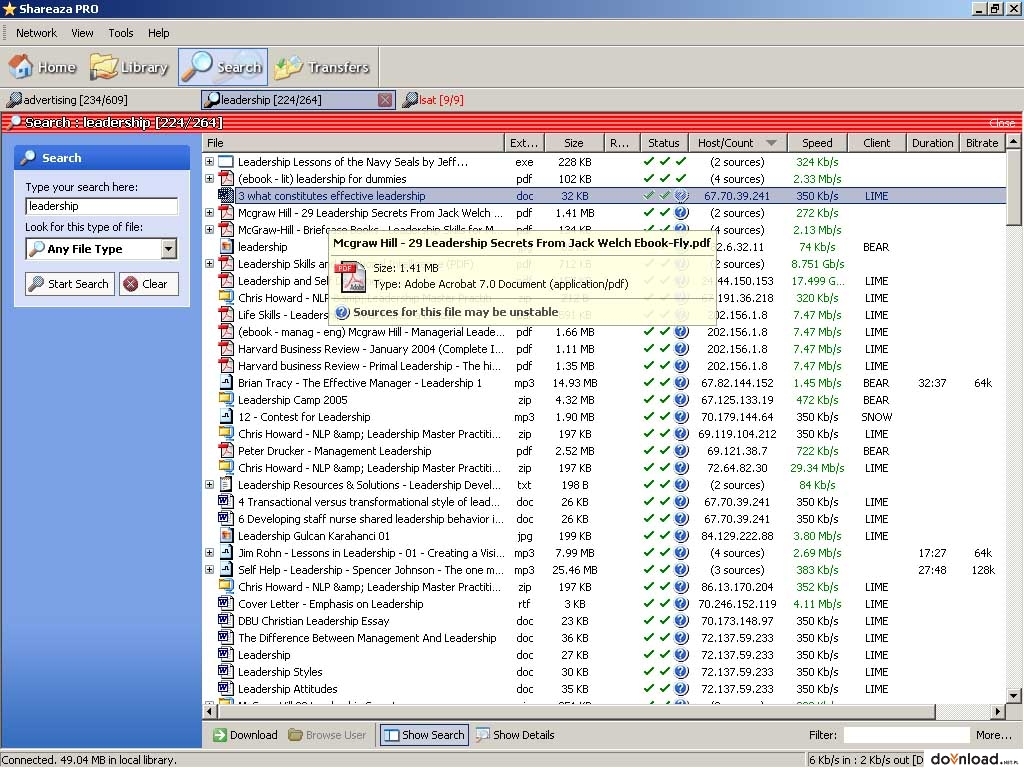Click the vertical scrollbar down arrow
Screen dimensions: 1024x768
point(1013,696)
